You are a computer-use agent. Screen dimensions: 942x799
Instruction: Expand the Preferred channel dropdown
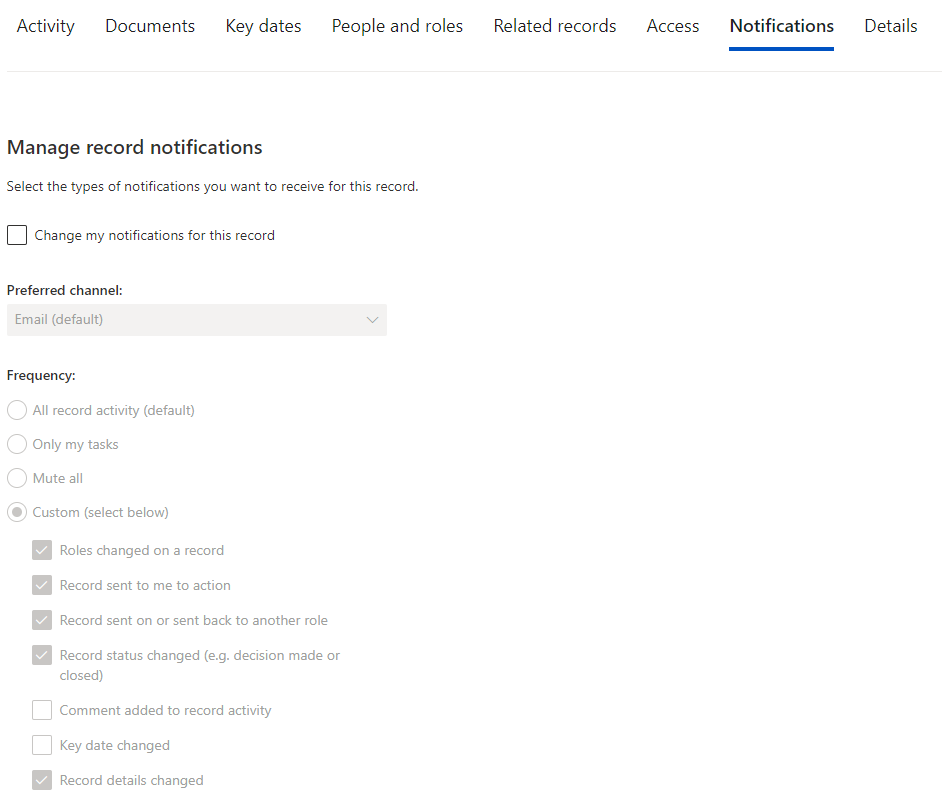(196, 320)
